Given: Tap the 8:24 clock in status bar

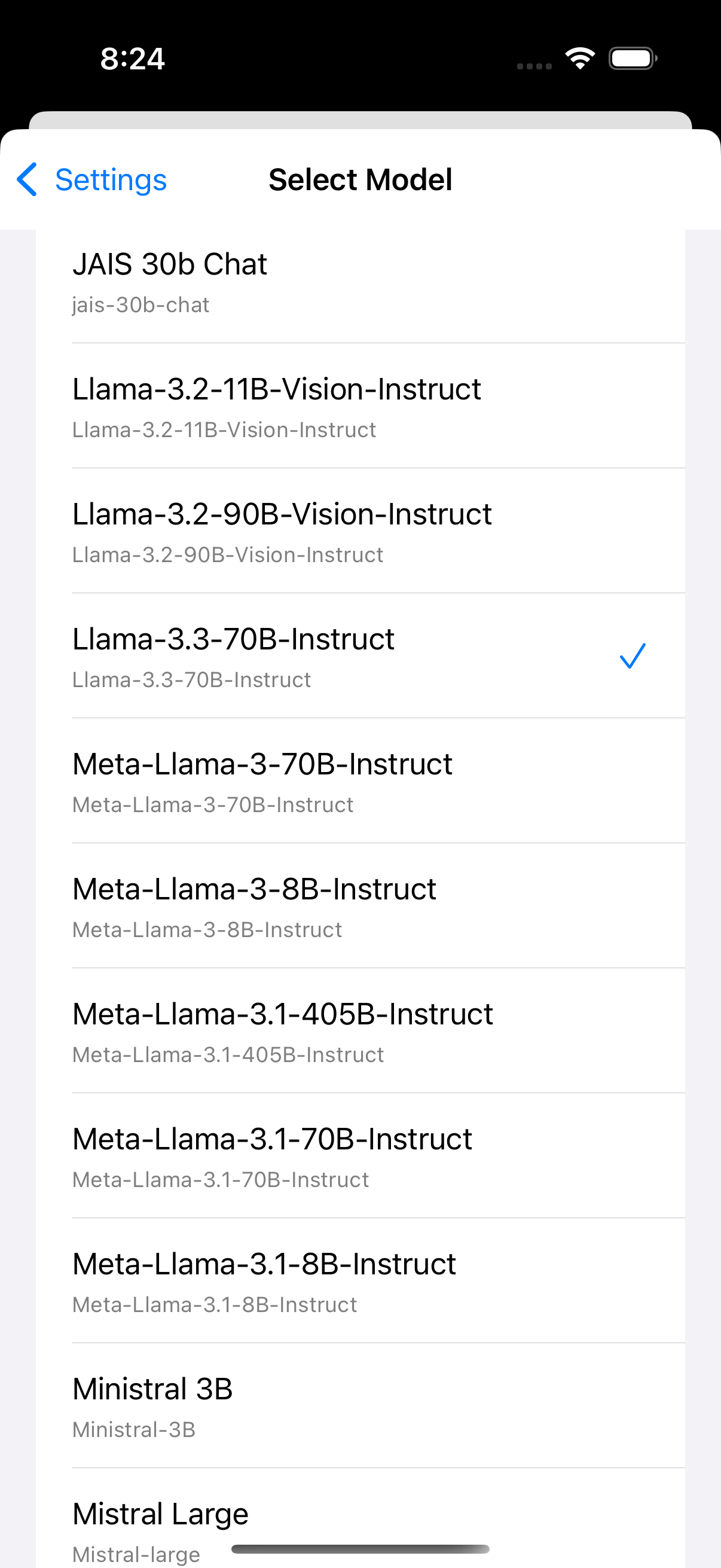Looking at the screenshot, I should coord(133,59).
